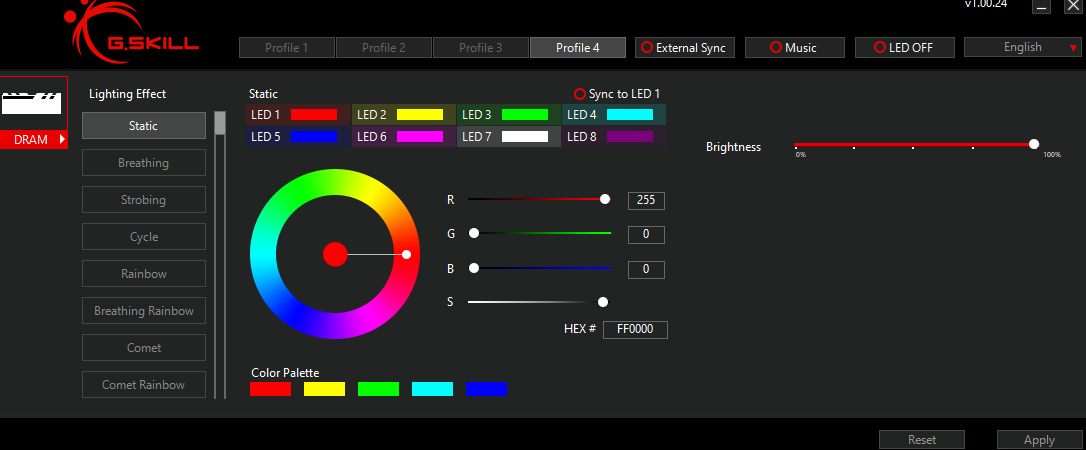Pick red from the Color Palette
Viewport: 1086px width, 450px height.
[270, 389]
